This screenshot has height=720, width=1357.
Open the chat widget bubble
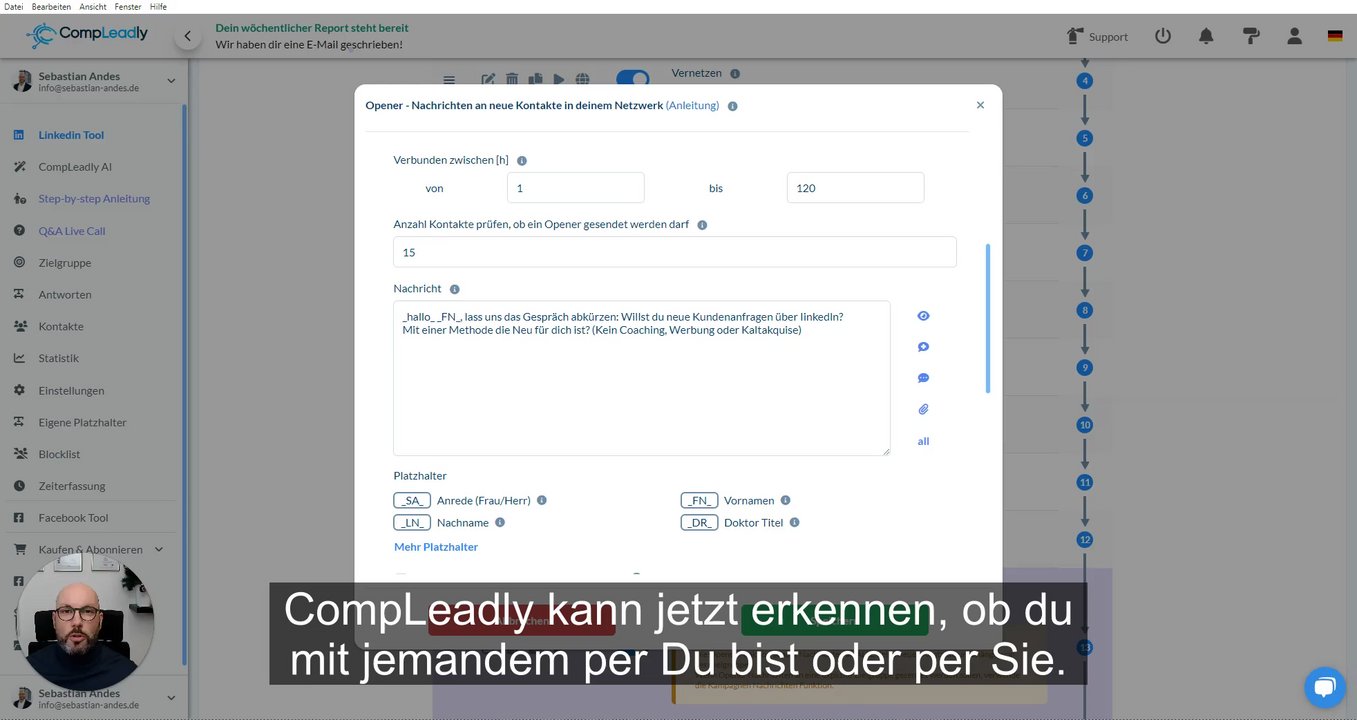[1324, 687]
